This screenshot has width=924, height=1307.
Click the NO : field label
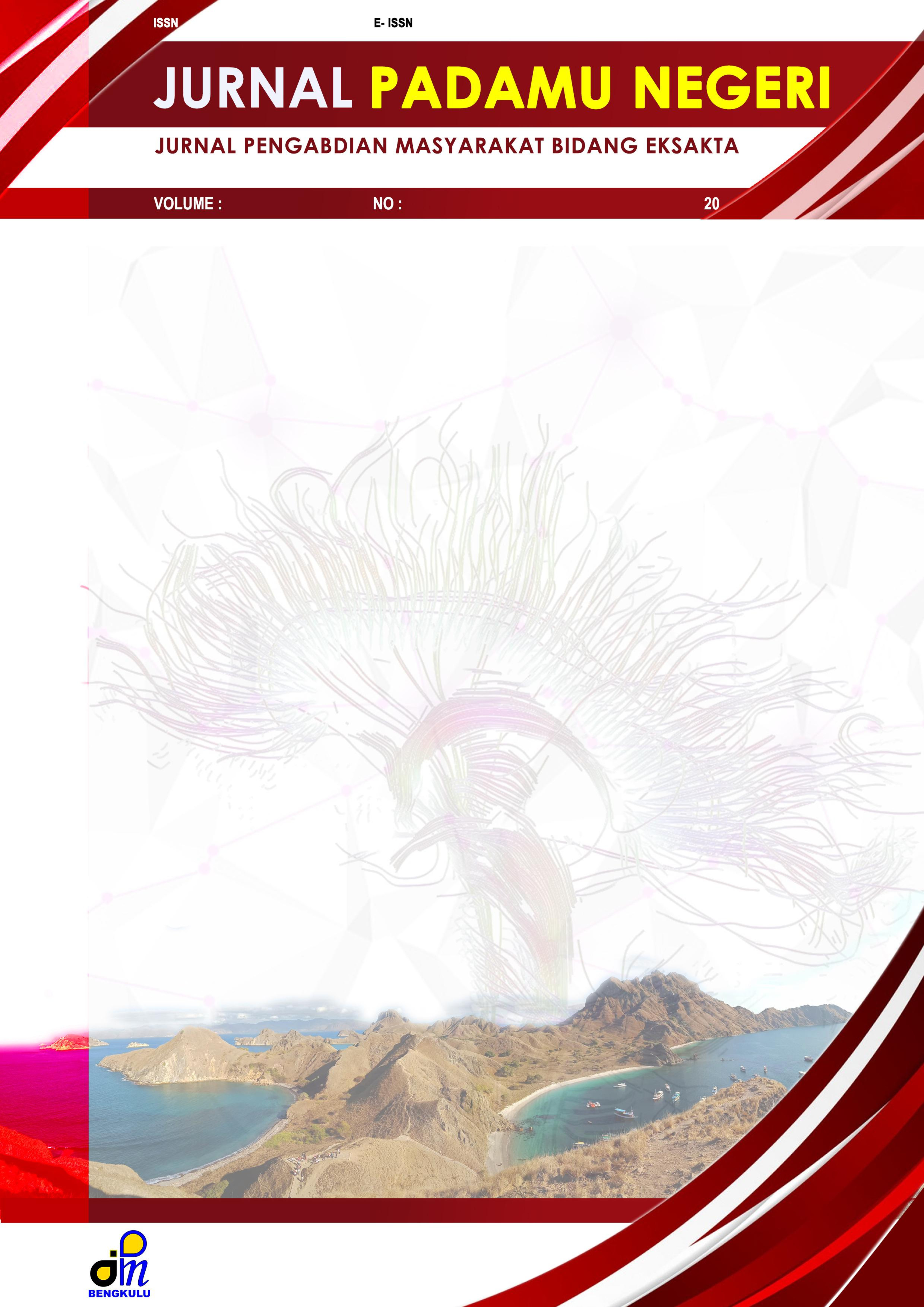pos(387,204)
